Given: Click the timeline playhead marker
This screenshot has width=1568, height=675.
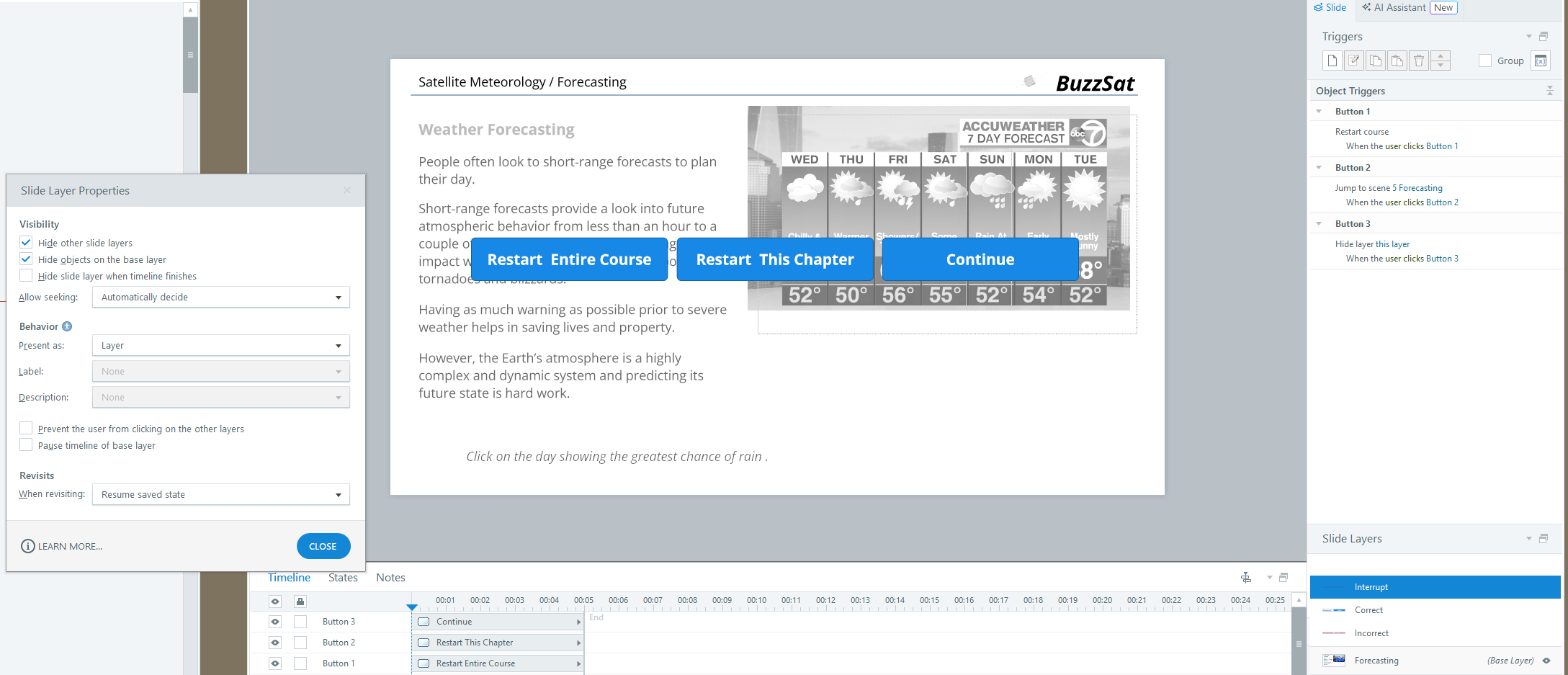Looking at the screenshot, I should point(412,607).
